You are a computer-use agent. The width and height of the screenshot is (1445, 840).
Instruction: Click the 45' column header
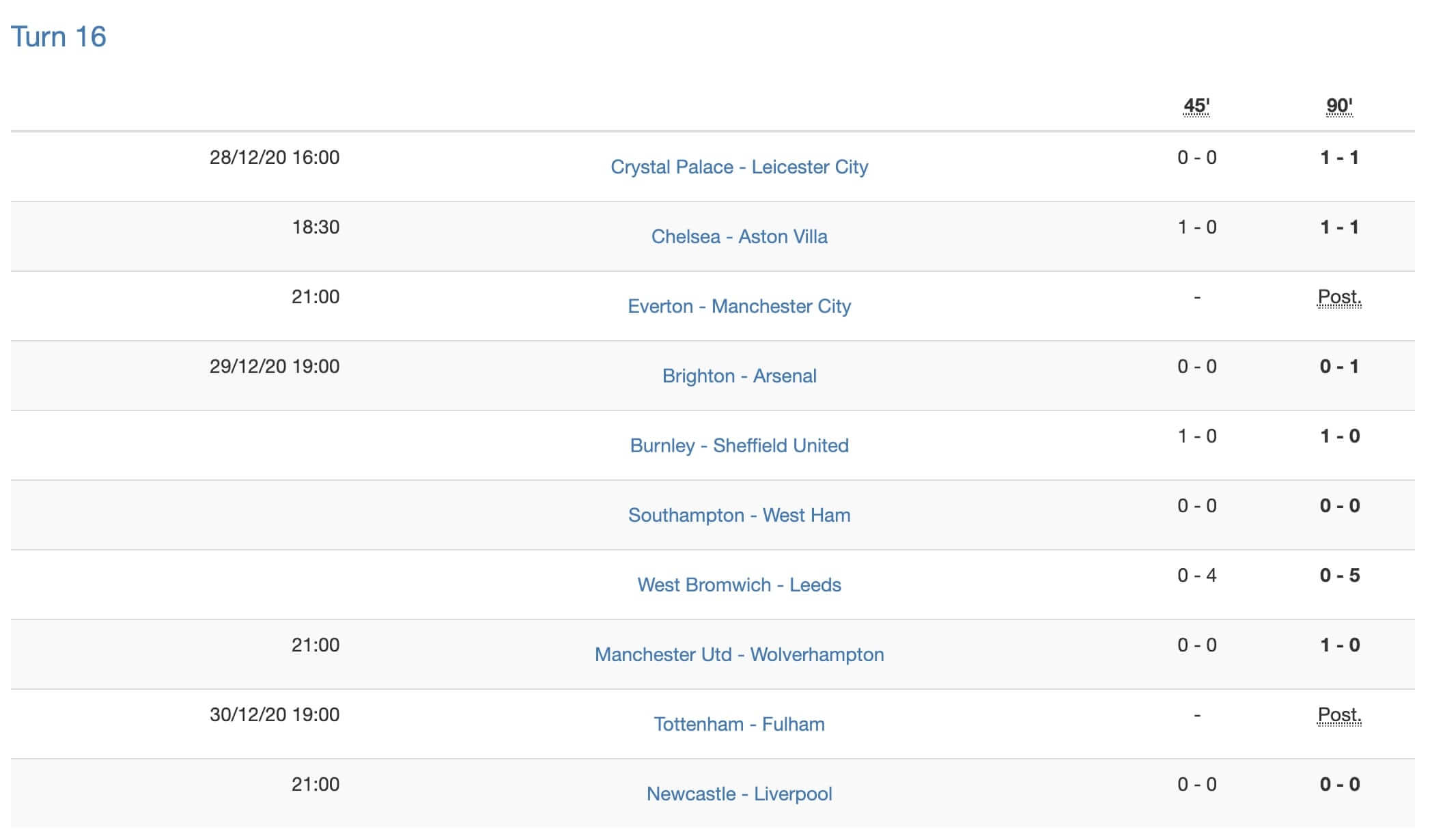1196,106
